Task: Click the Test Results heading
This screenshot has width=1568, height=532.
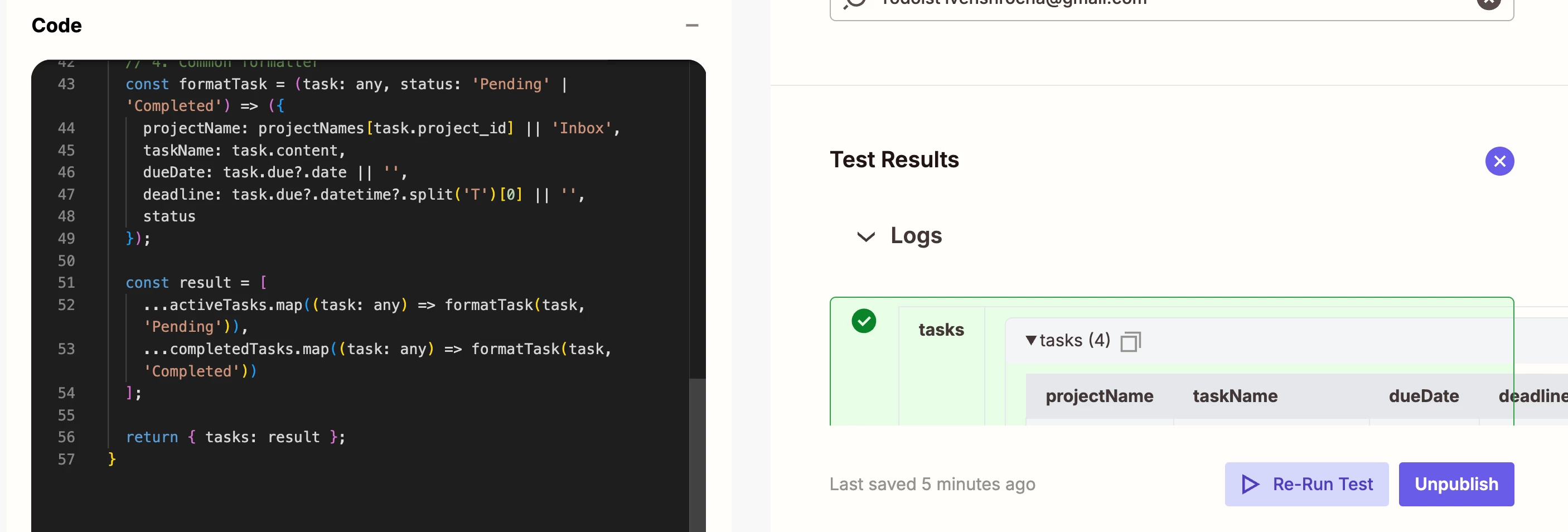Action: [894, 159]
